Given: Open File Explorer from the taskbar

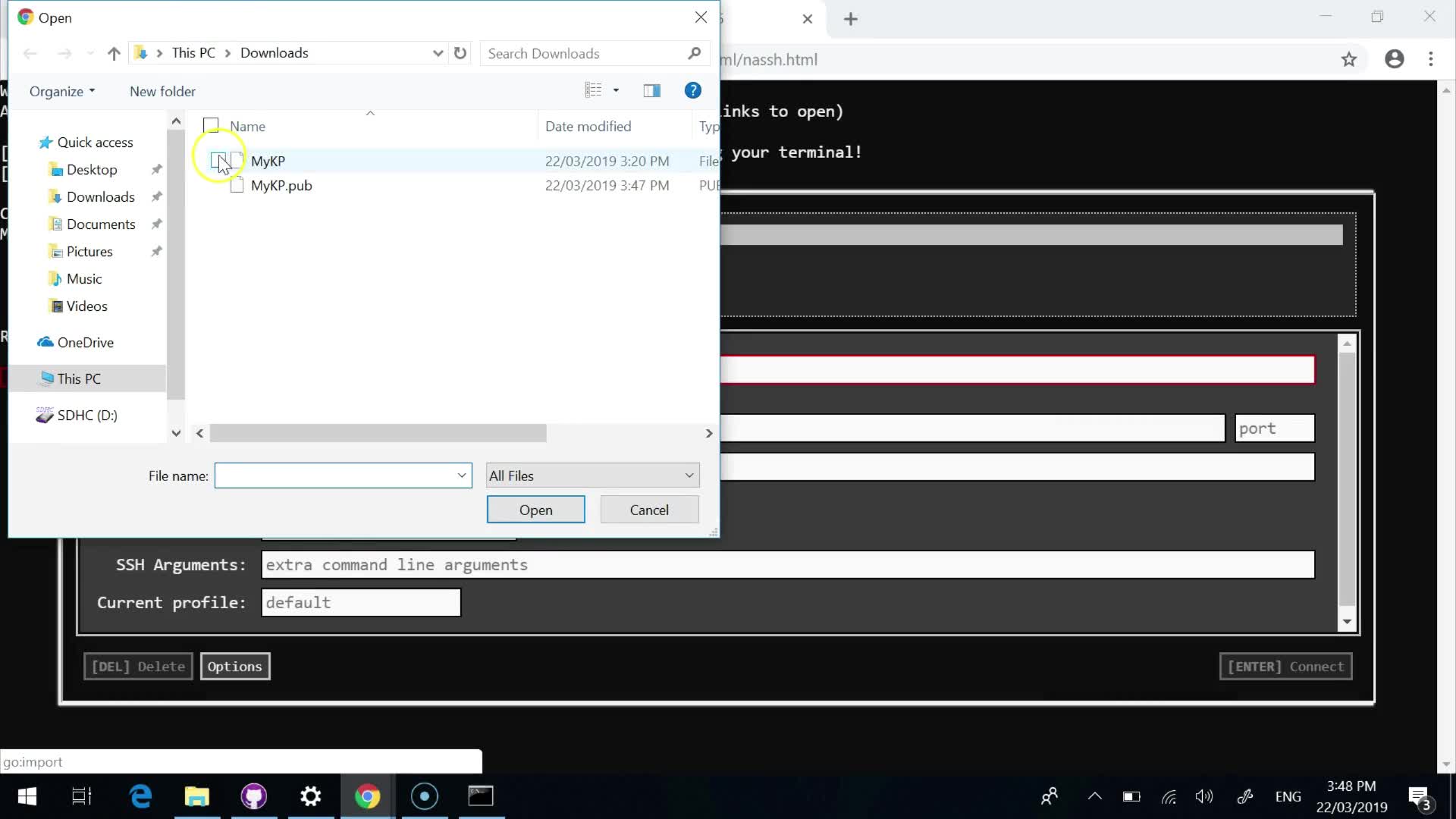Looking at the screenshot, I should click(x=196, y=796).
